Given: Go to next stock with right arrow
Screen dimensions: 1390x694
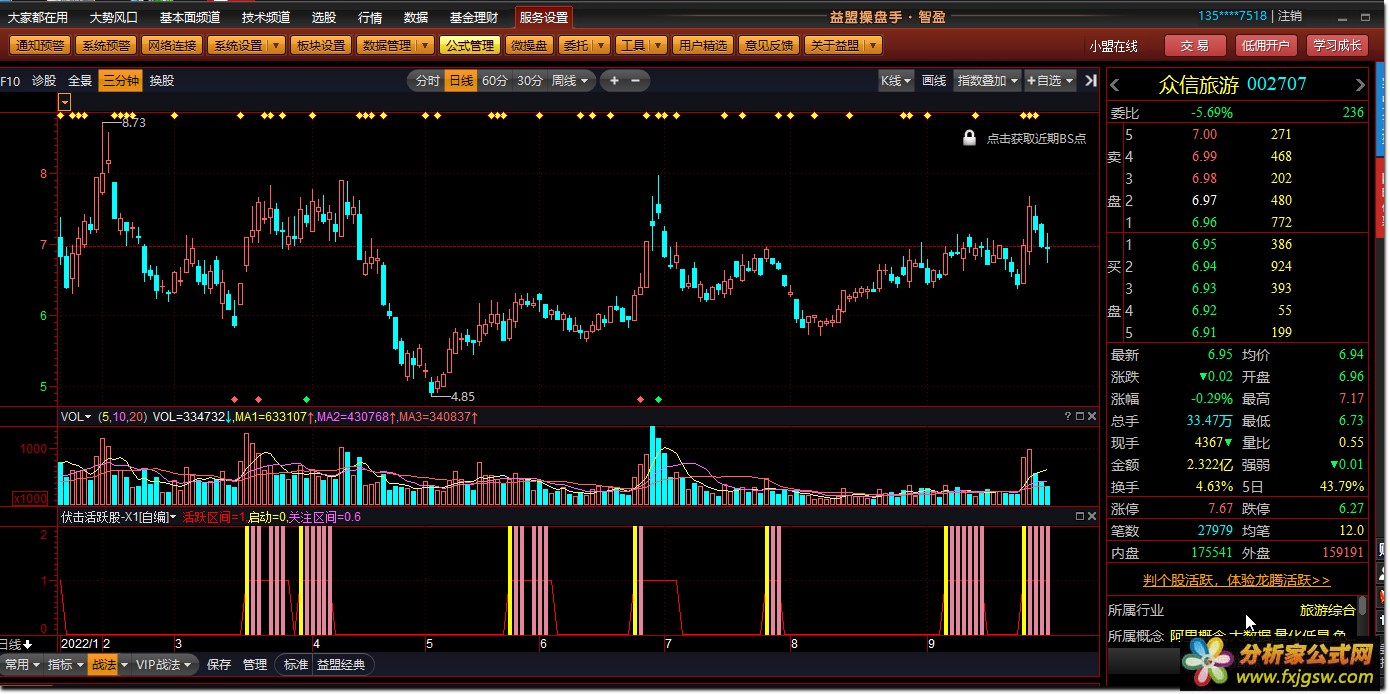Looking at the screenshot, I should click(1360, 85).
